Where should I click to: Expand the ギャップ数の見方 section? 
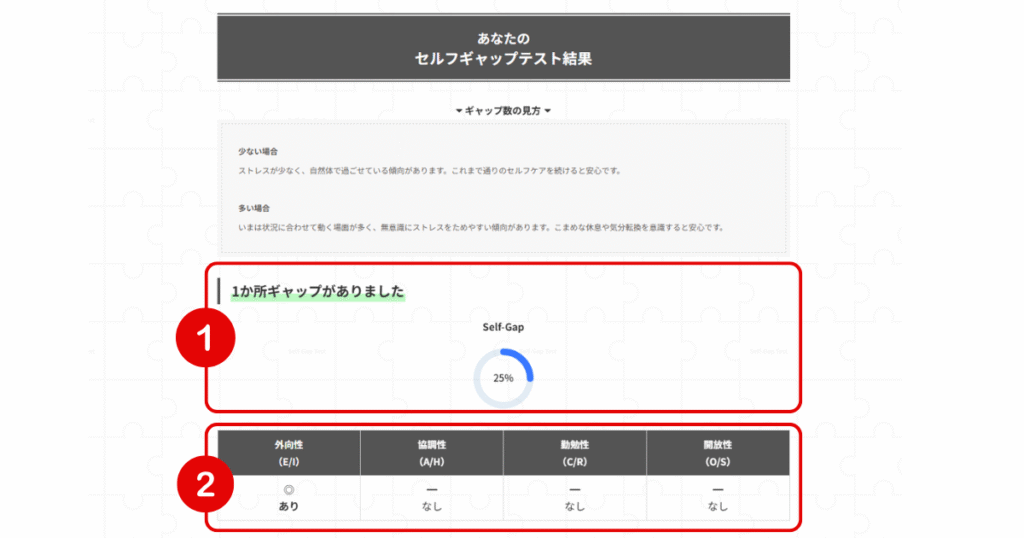503,111
